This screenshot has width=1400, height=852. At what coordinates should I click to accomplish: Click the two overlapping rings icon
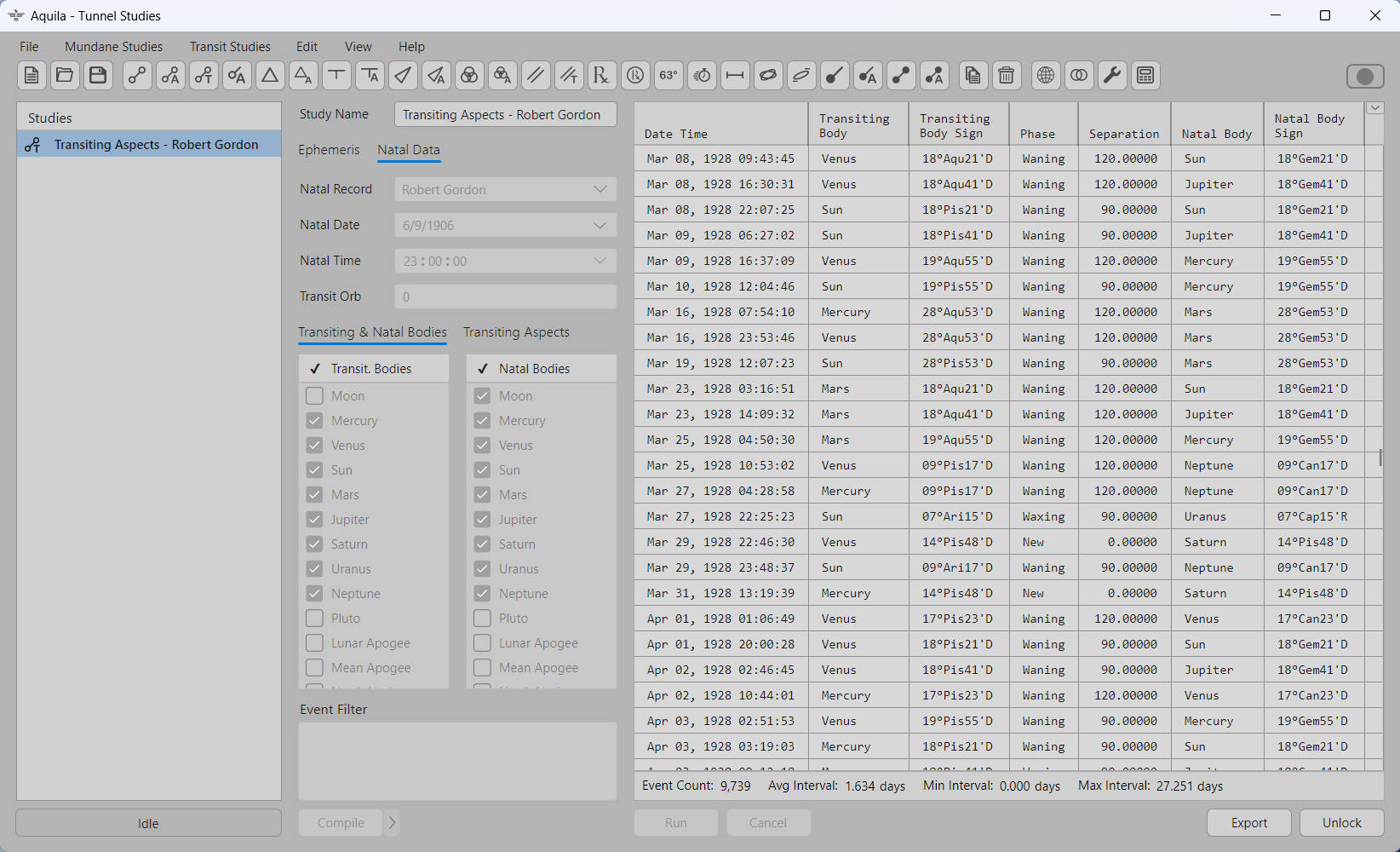pos(1079,76)
